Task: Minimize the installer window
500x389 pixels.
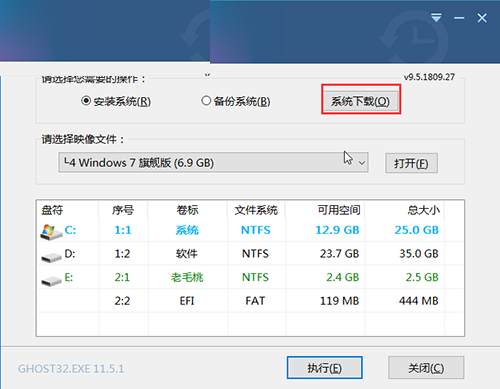Action: 459,18
